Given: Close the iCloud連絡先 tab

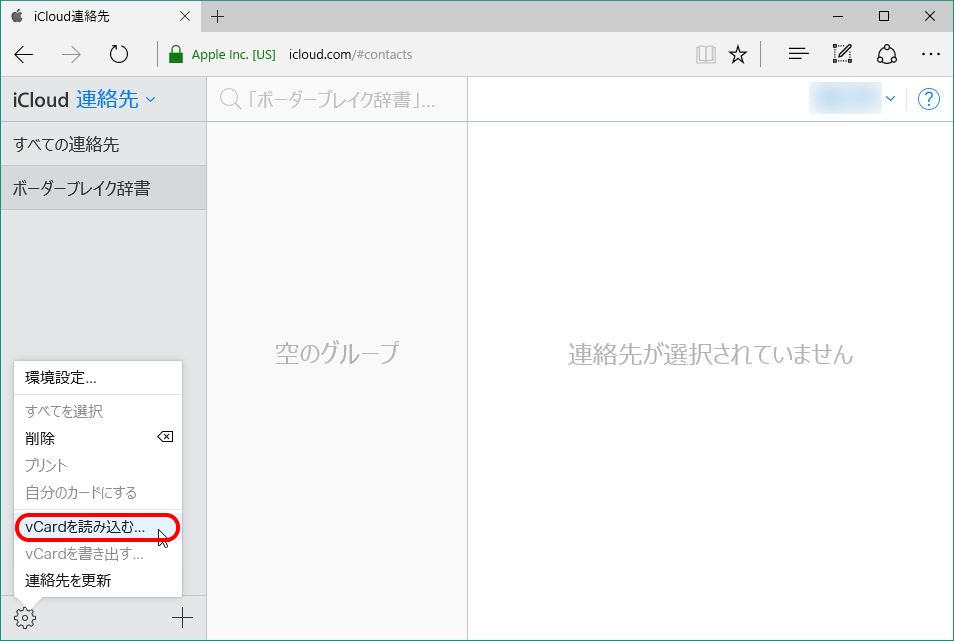Looking at the screenshot, I should (185, 16).
